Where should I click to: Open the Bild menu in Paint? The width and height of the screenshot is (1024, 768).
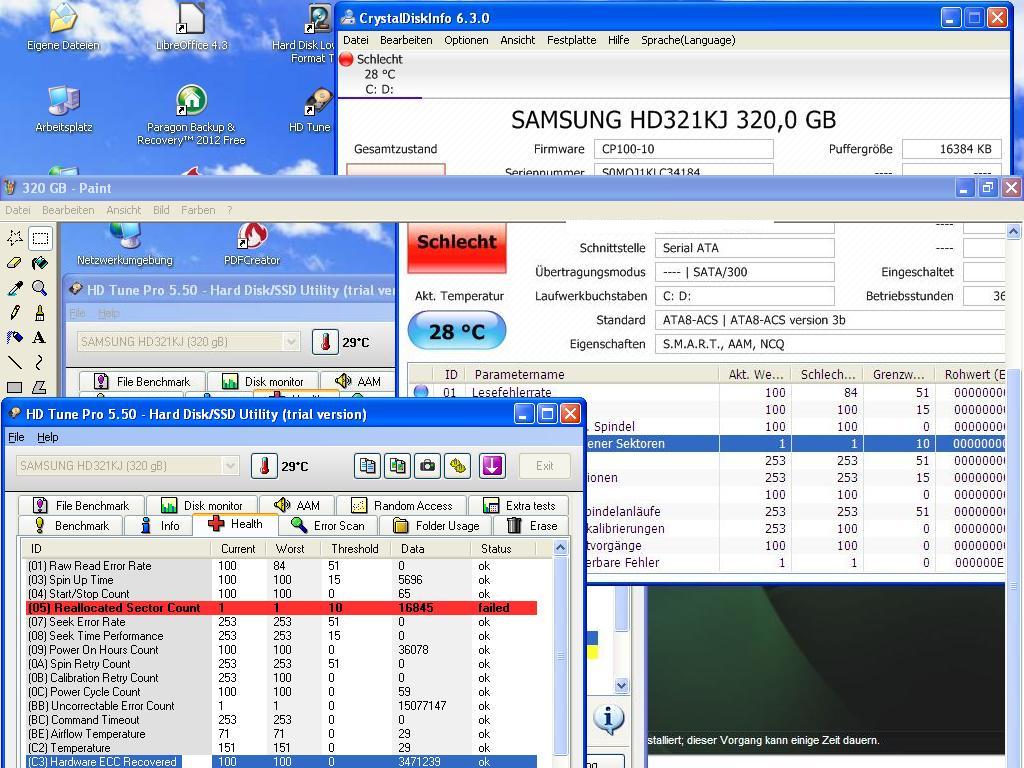coord(161,210)
